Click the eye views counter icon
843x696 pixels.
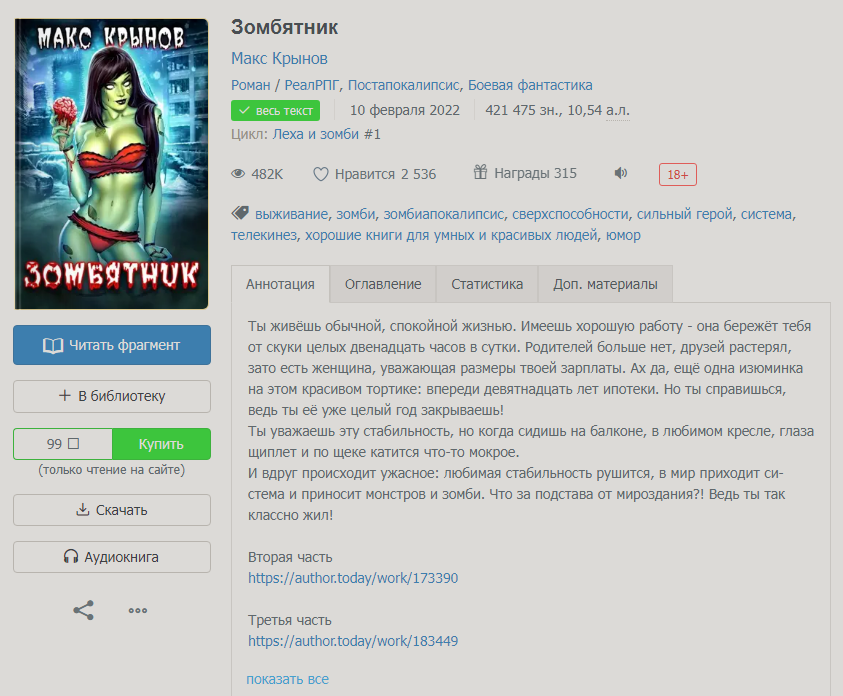tap(238, 174)
